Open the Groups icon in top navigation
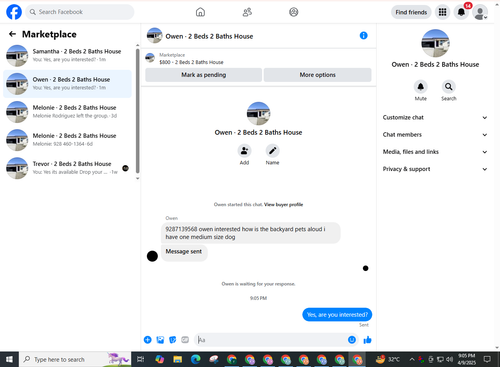 [294, 12]
